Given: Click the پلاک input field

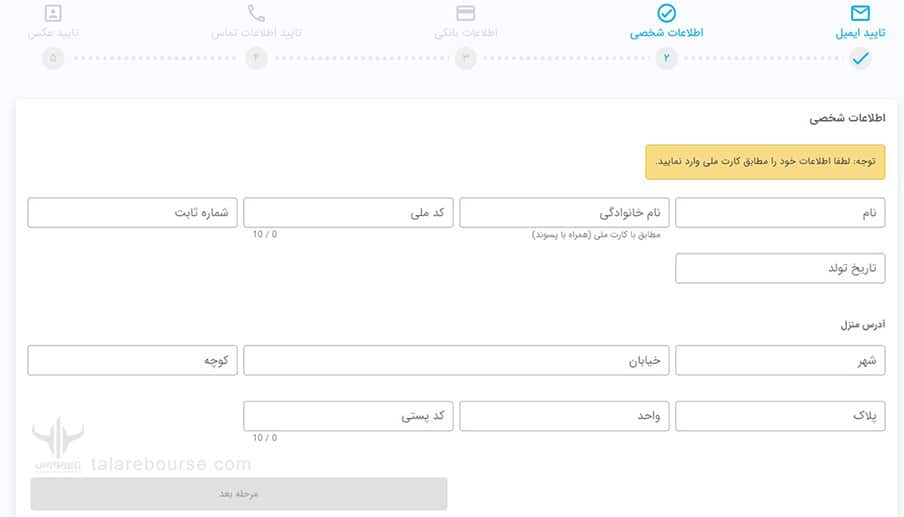Looking at the screenshot, I should [x=780, y=416].
